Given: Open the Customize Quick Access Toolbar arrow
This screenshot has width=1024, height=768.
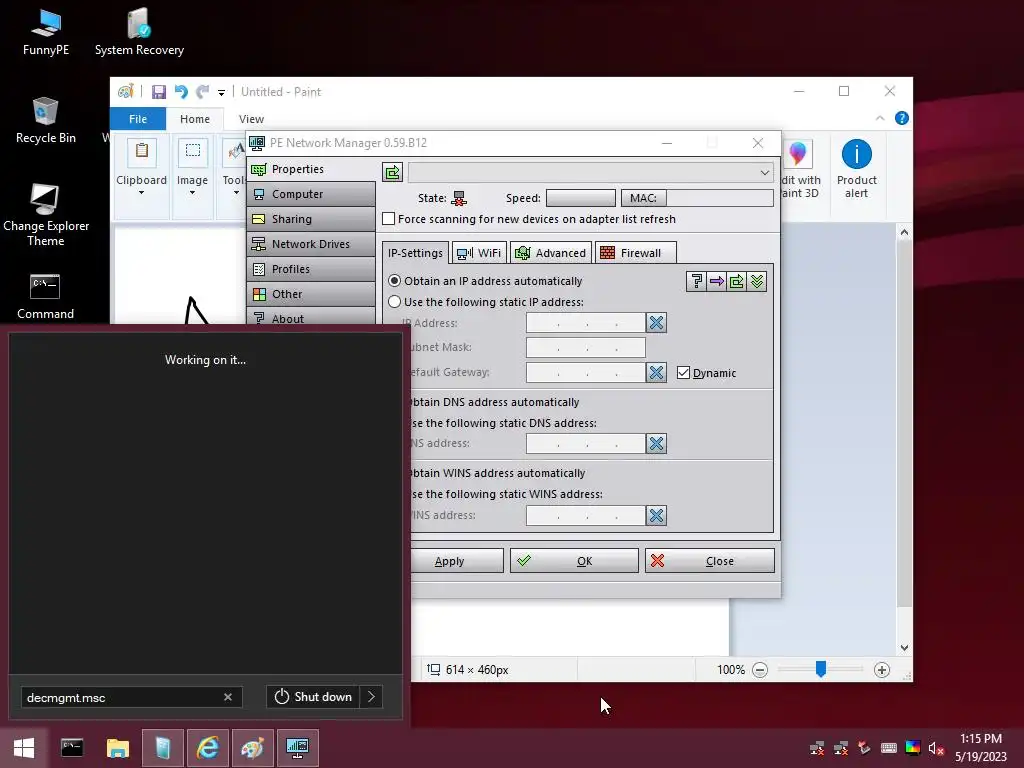Looking at the screenshot, I should [x=221, y=93].
